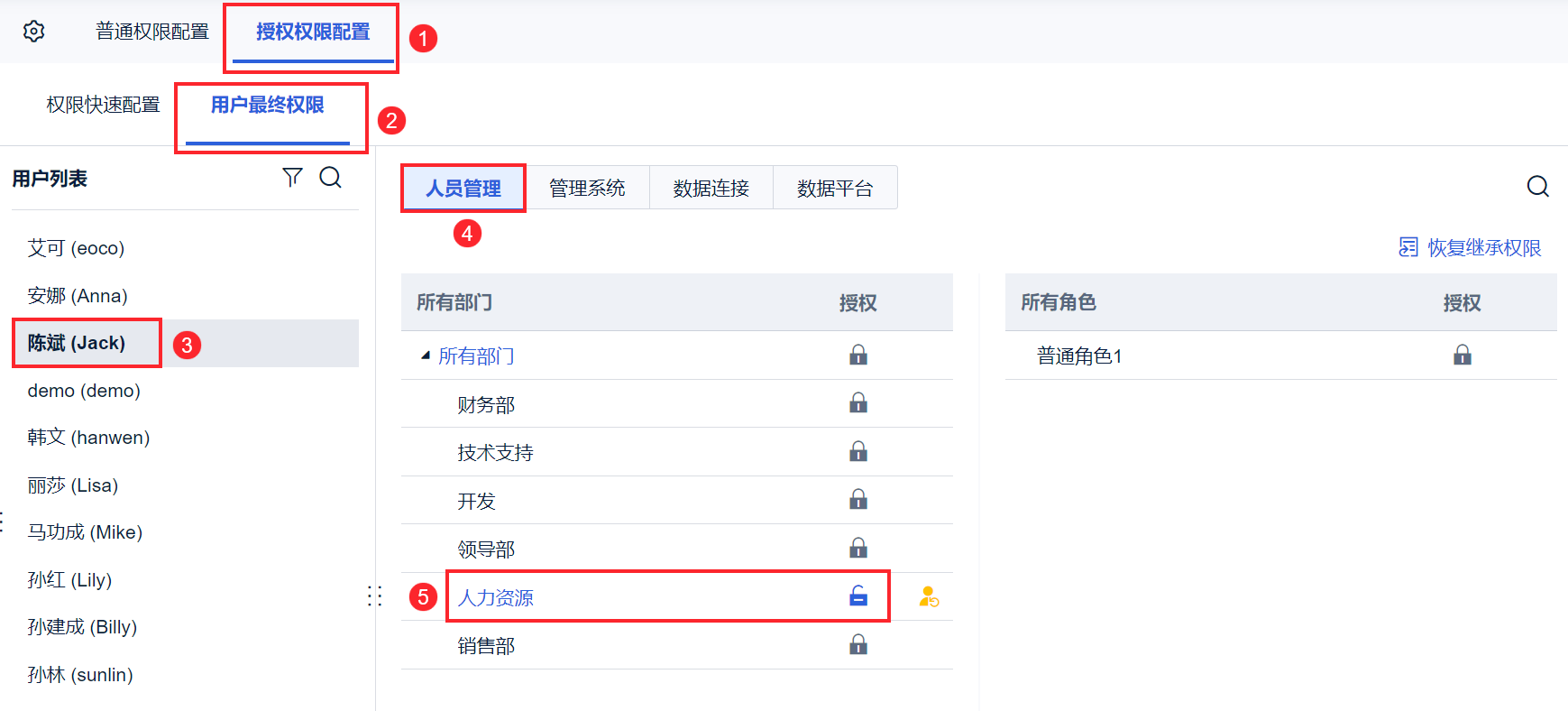
Task: Click the user icon beside 人力资源
Action: (929, 596)
